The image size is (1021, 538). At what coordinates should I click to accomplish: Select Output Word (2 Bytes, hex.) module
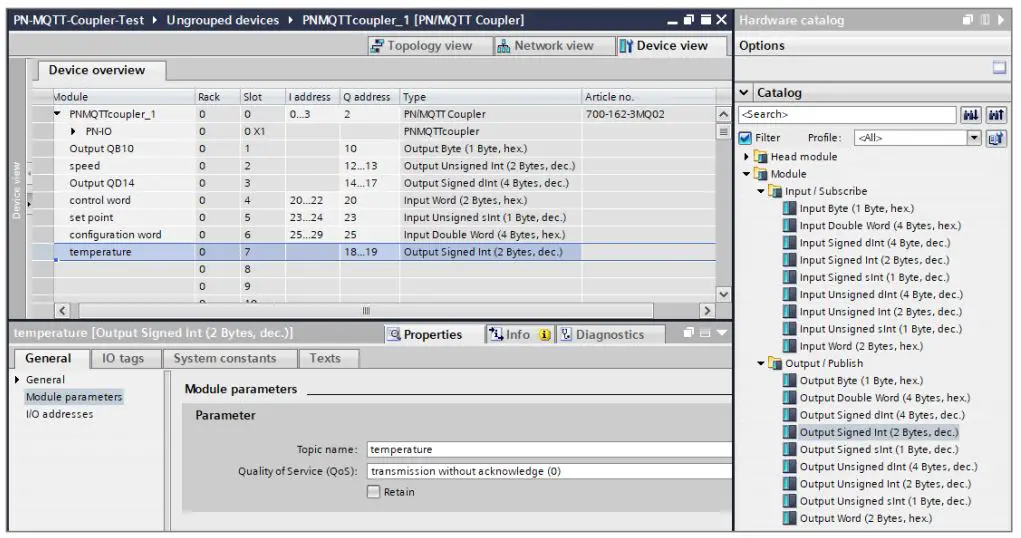click(865, 518)
